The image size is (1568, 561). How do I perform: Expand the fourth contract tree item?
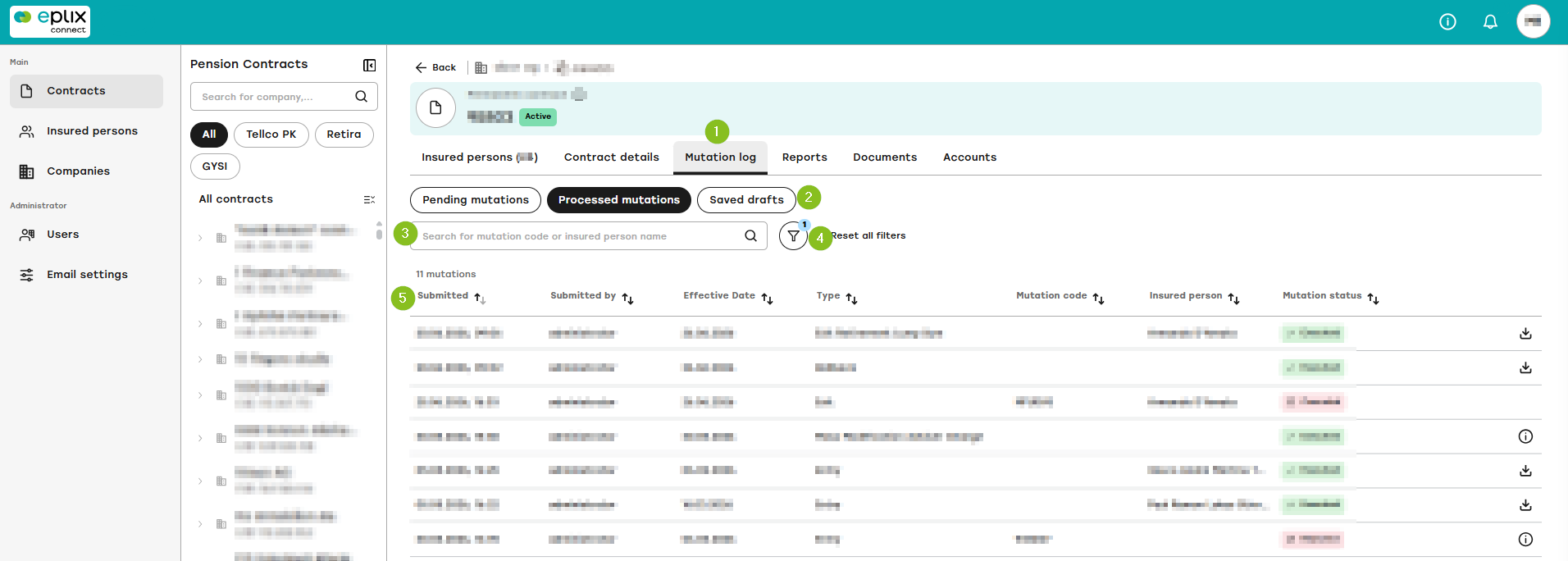pyautogui.click(x=200, y=359)
